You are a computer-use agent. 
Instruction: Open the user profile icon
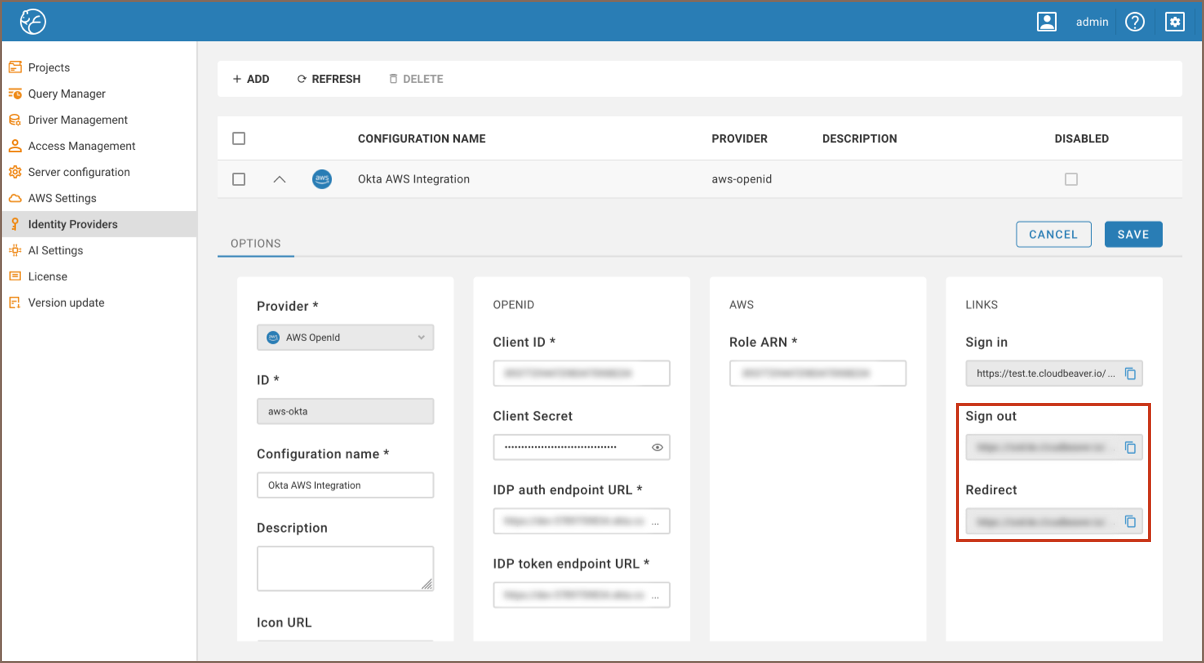pyautogui.click(x=1047, y=21)
